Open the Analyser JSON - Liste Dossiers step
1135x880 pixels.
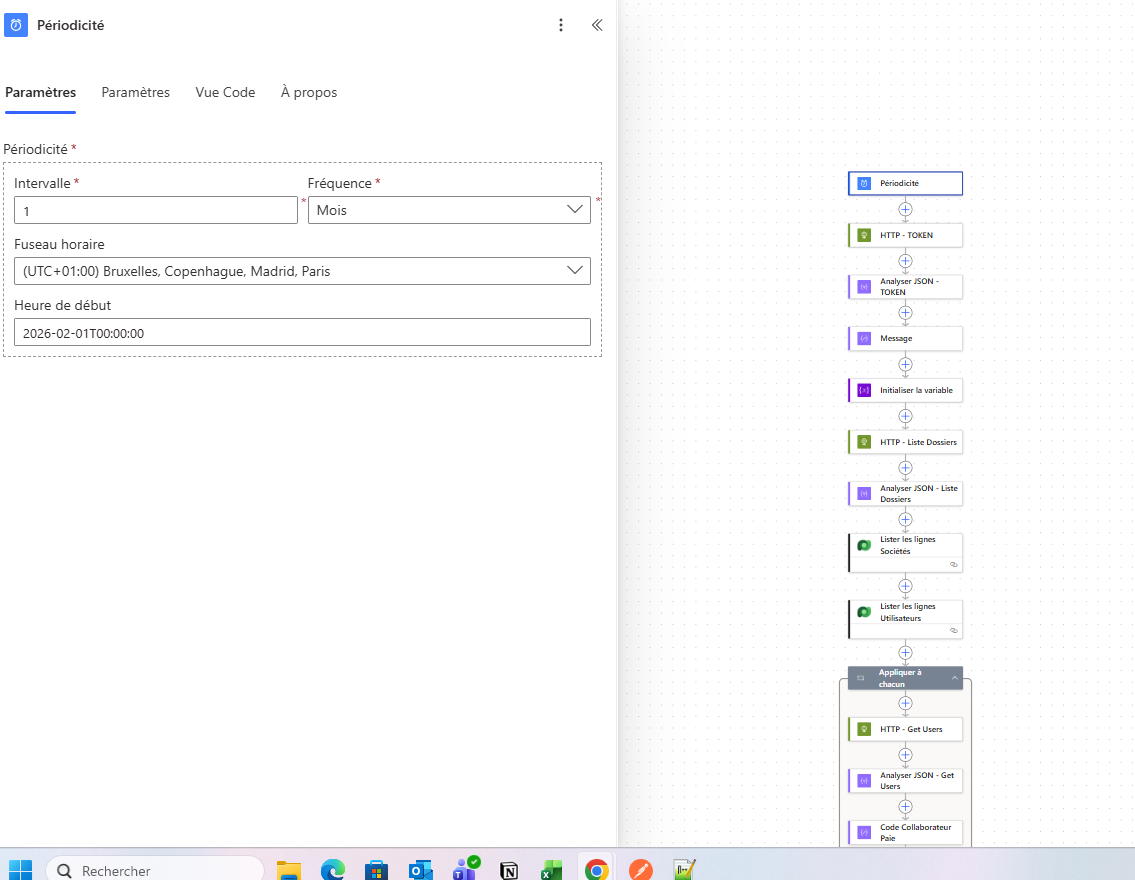[905, 493]
